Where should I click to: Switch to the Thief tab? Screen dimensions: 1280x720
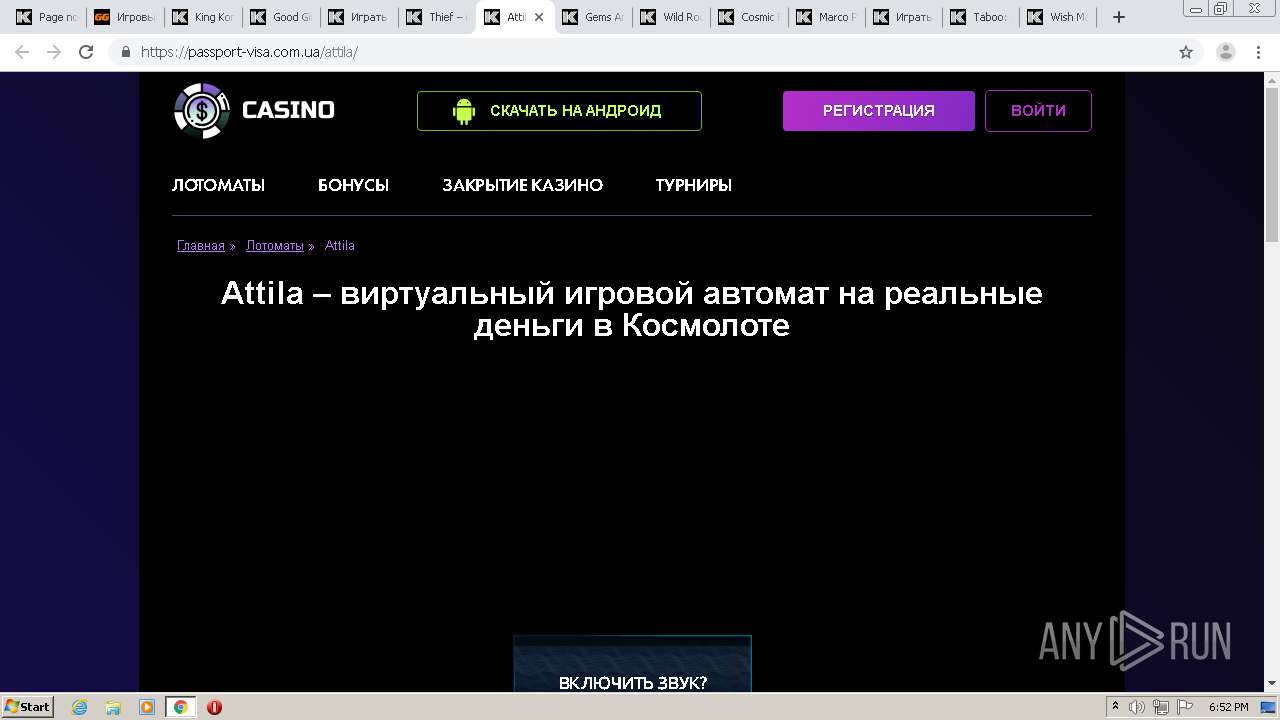click(436, 17)
